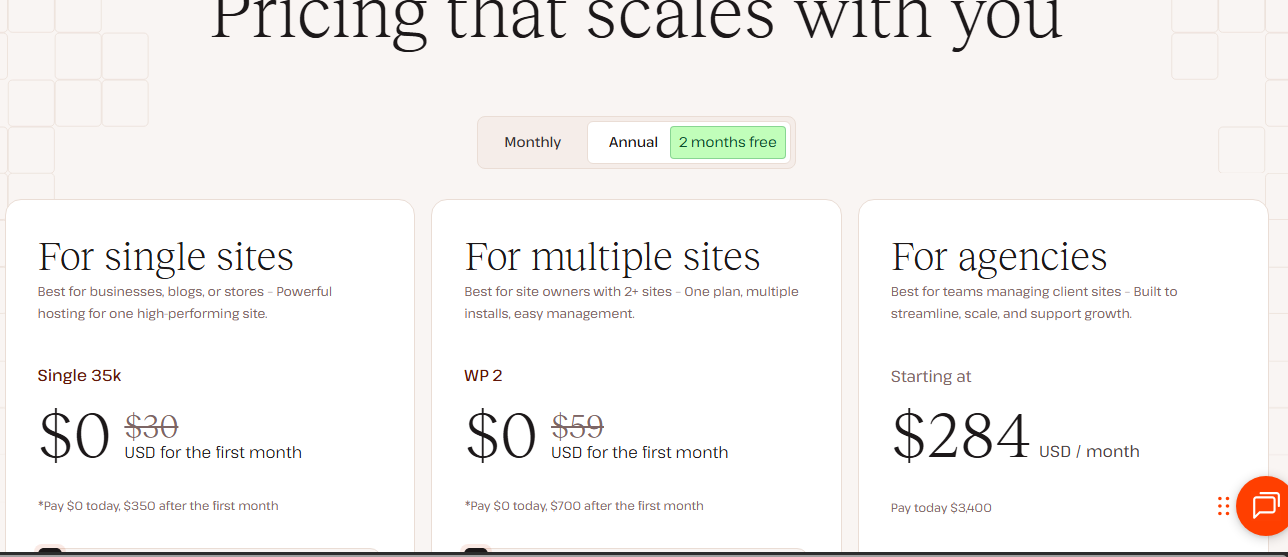This screenshot has height=557, width=1288.
Task: Select the 'WP 2' plan label
Action: (x=483, y=376)
